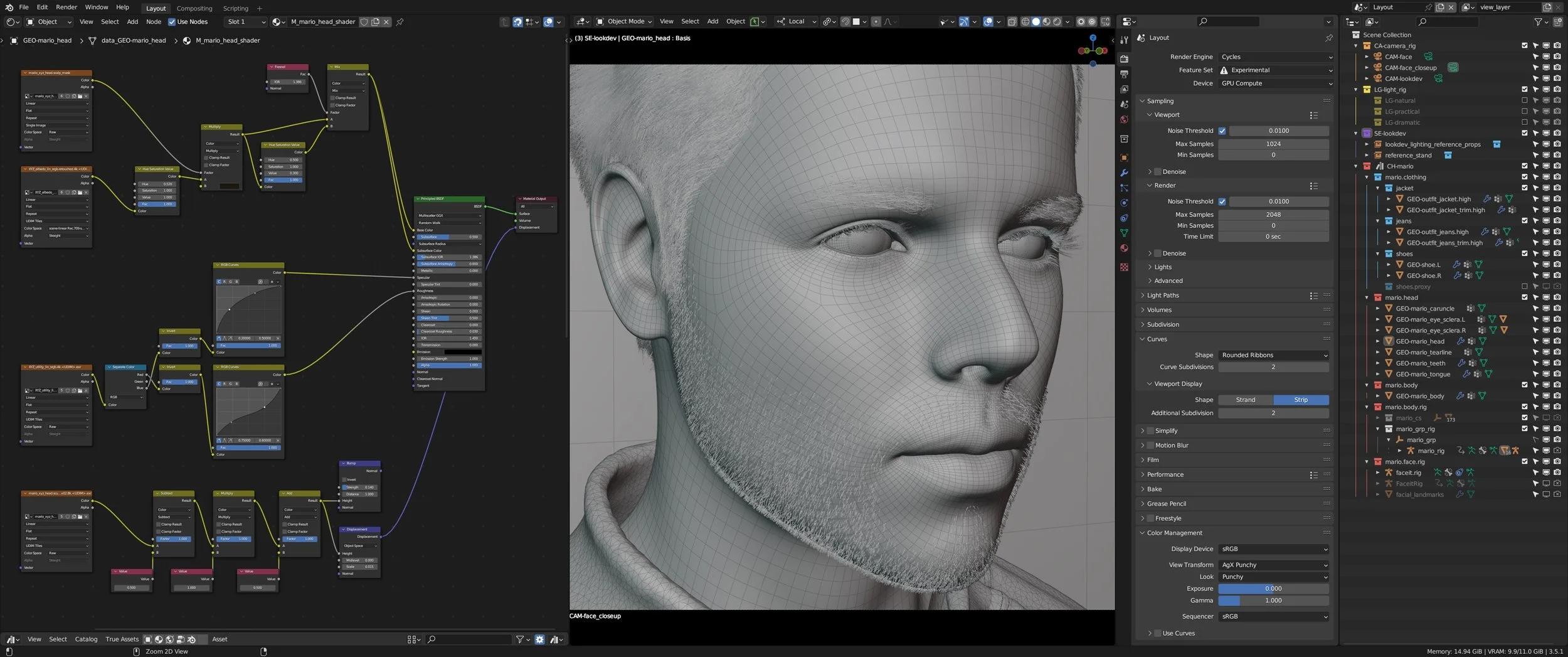Duplicate material with new copy icon

[375, 22]
